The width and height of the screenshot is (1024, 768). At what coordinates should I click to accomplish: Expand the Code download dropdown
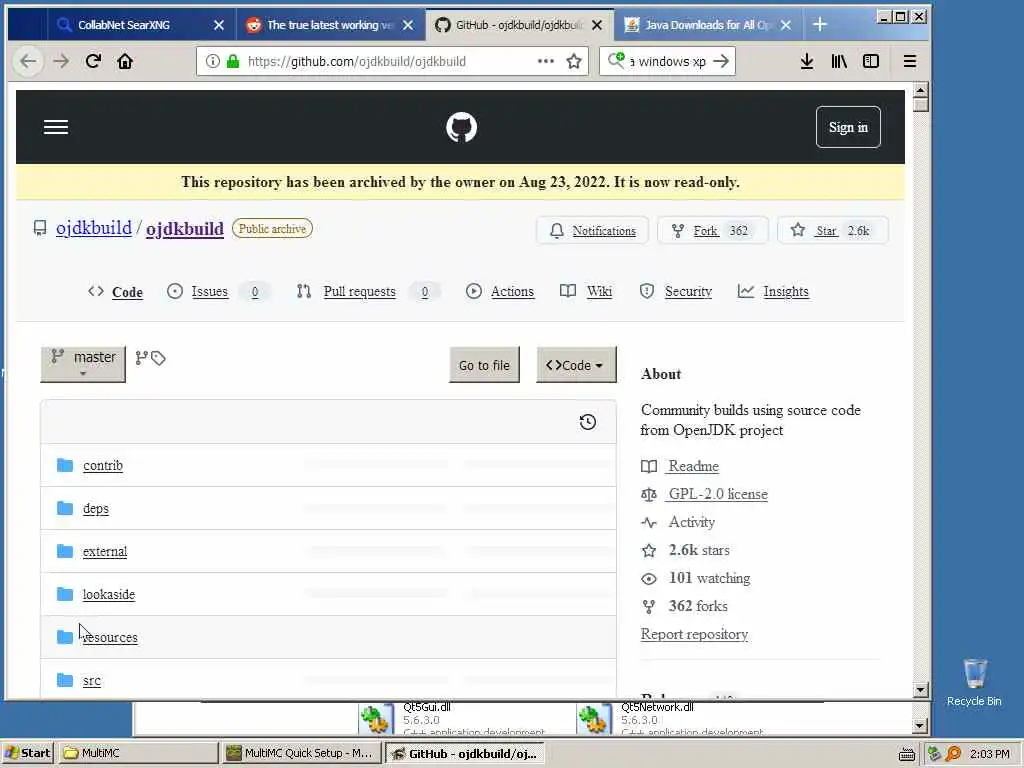[576, 364]
